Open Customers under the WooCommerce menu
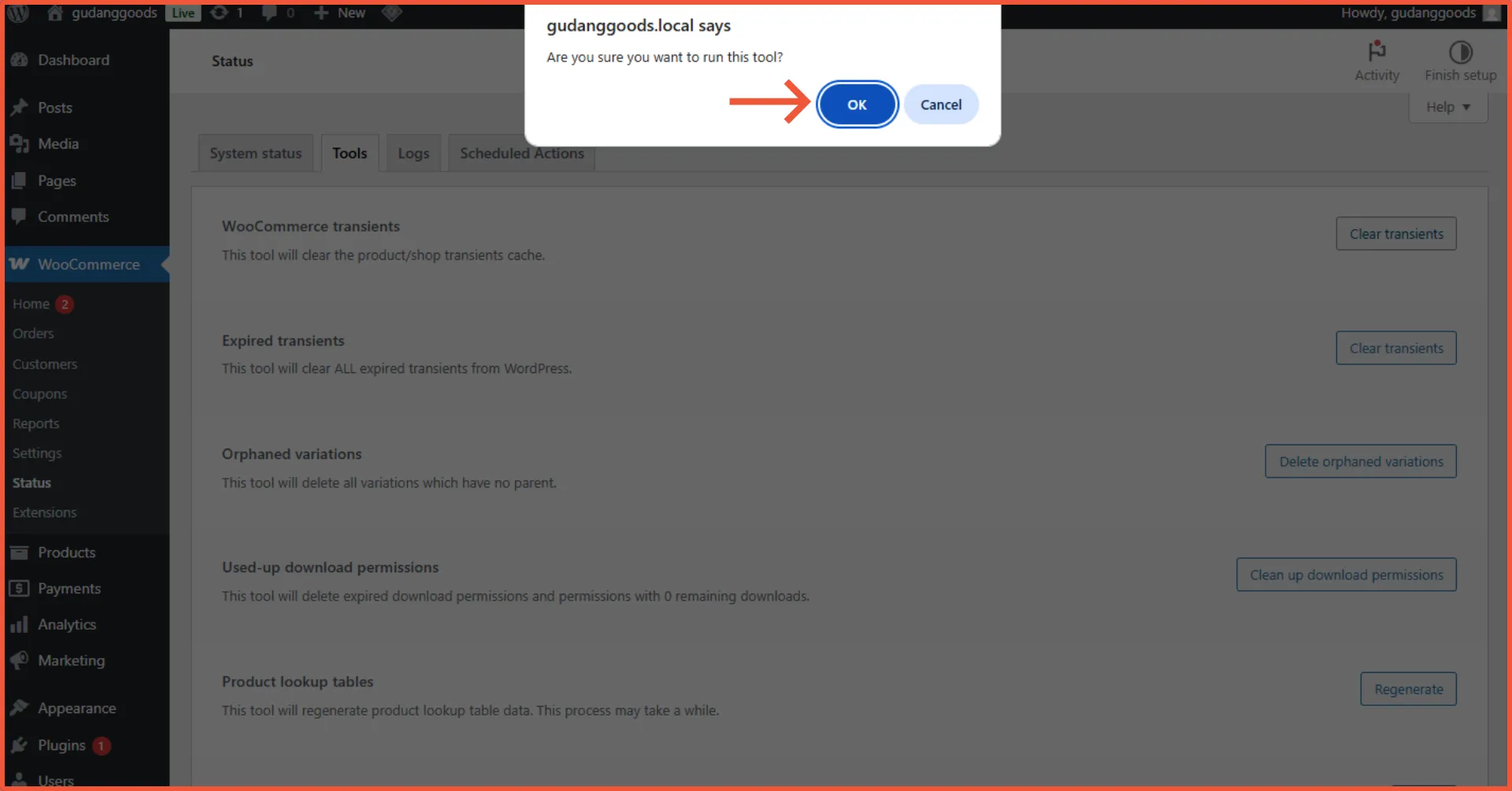The height and width of the screenshot is (791, 1512). click(45, 364)
